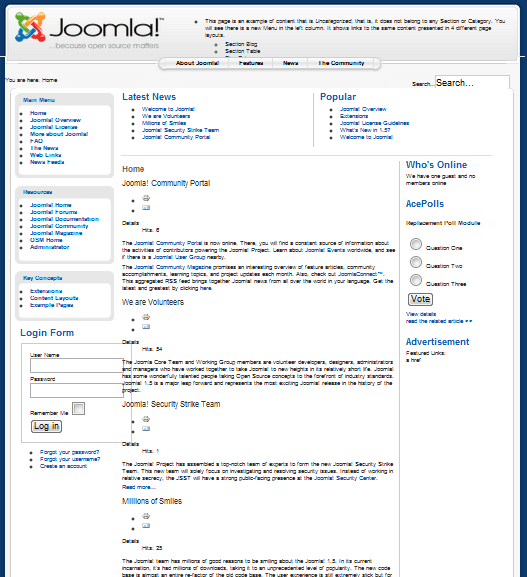The height and width of the screenshot is (577, 527).
Task: Open Joomla! Magazine in Resources
Action: tap(56, 233)
